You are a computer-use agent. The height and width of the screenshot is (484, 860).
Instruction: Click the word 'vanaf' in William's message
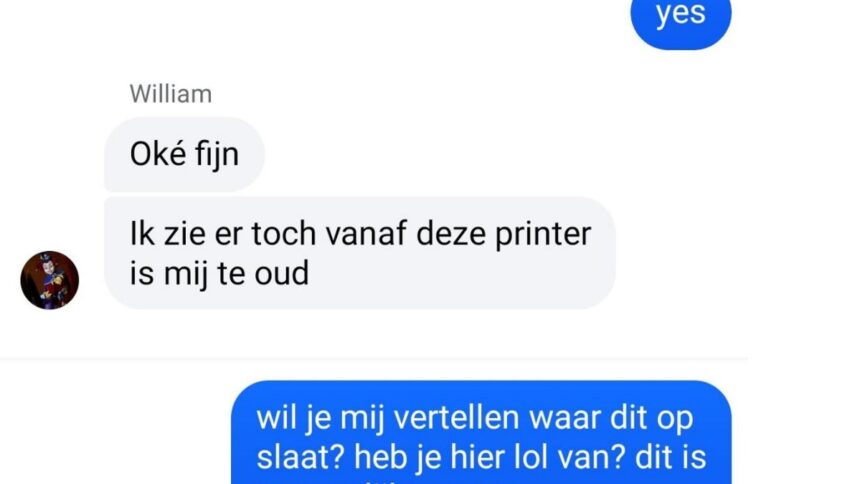(x=366, y=234)
